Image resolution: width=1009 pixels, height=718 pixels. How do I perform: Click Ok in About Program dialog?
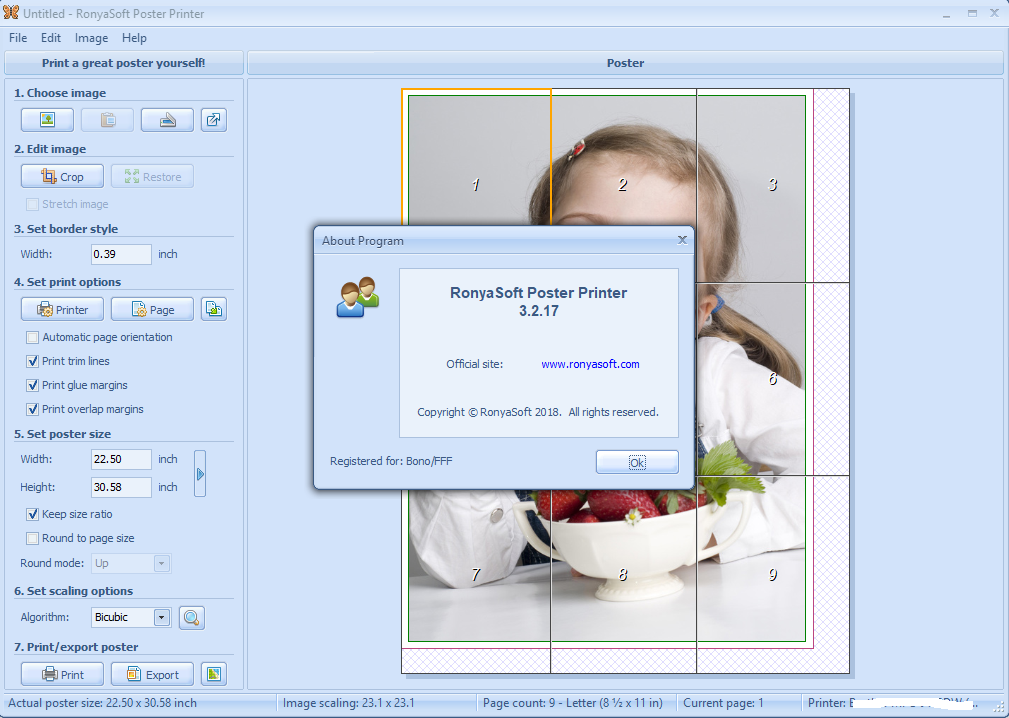pyautogui.click(x=637, y=462)
